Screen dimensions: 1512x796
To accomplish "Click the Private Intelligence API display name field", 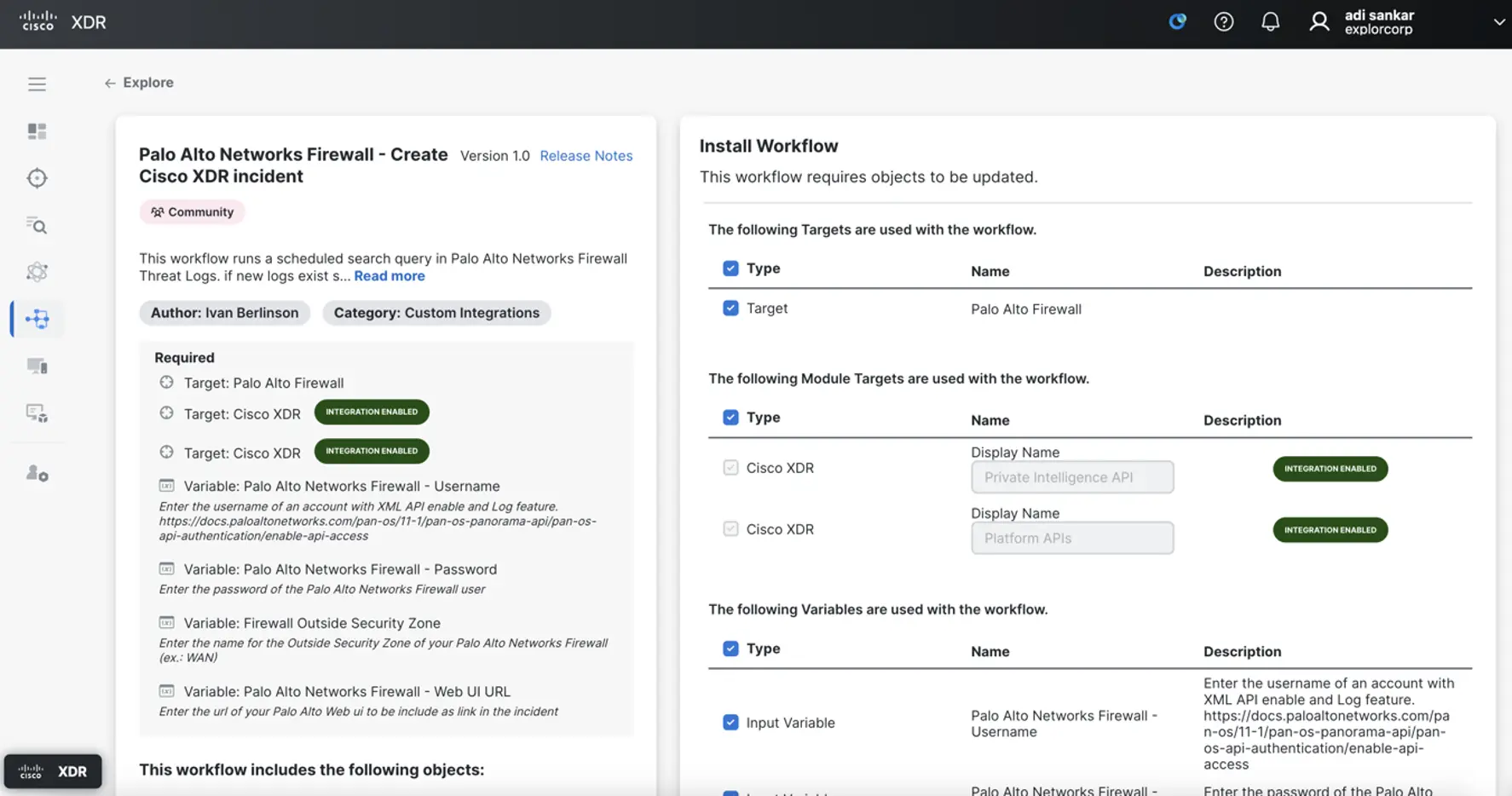I will [1071, 477].
